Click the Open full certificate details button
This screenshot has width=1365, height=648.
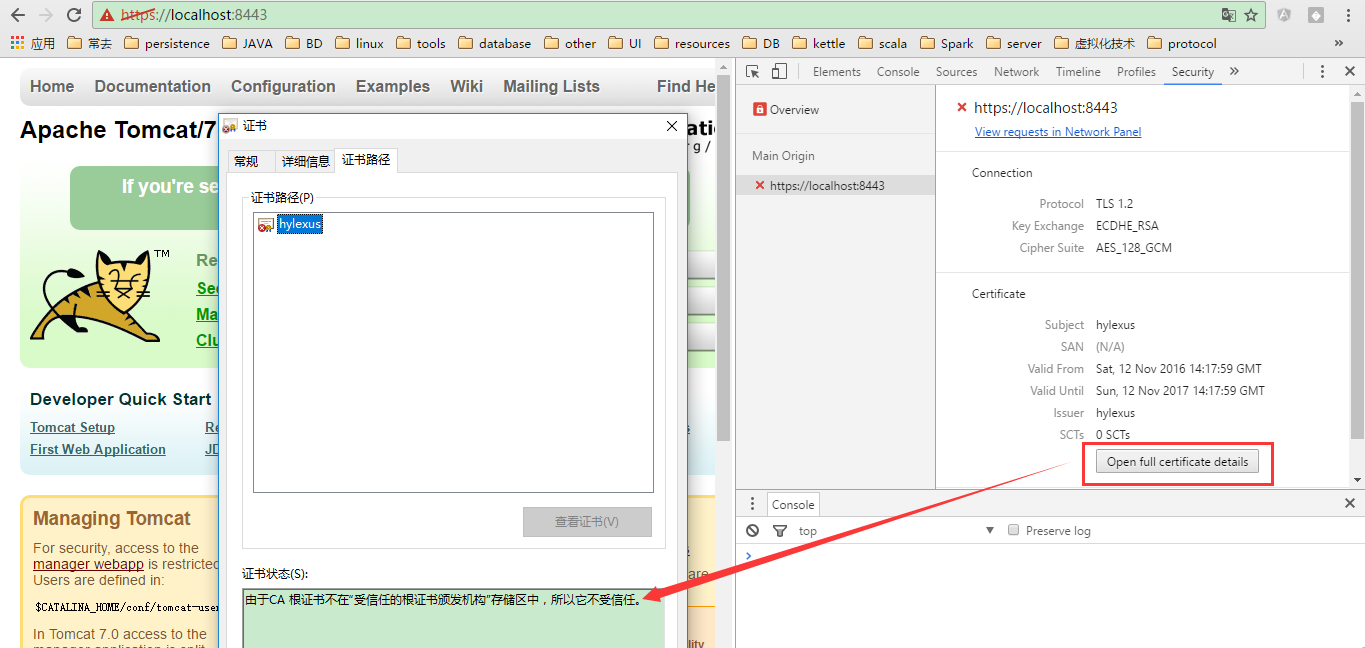1177,461
